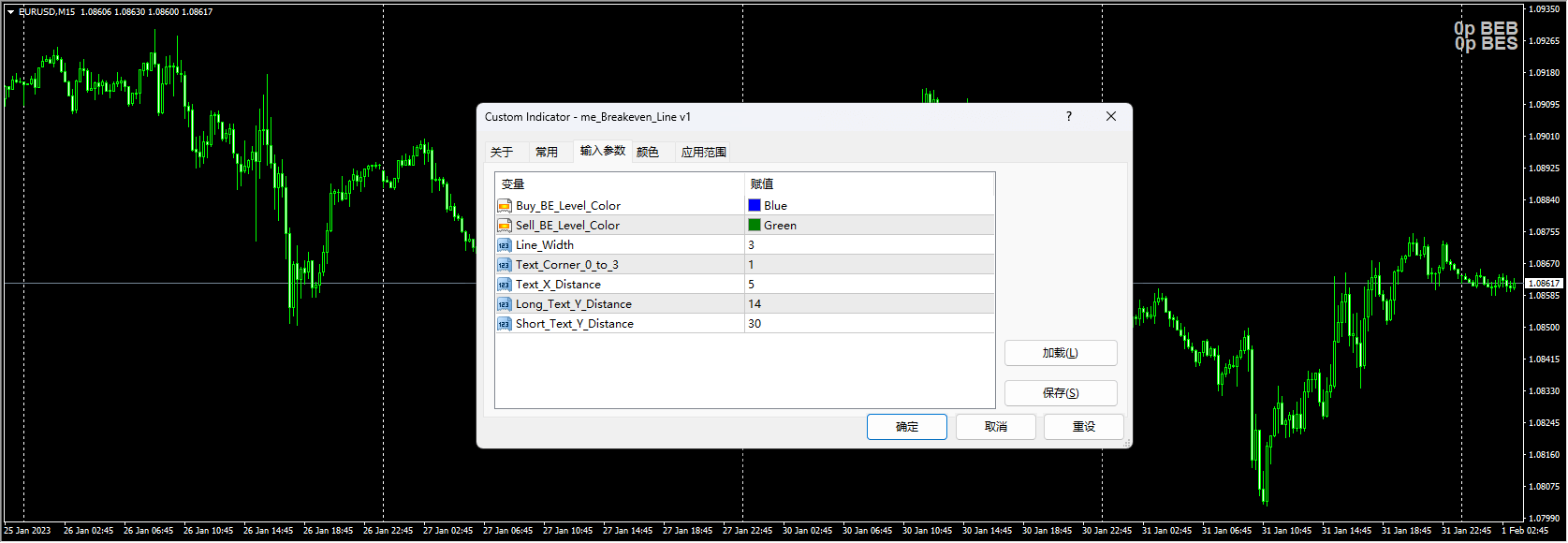1568x543 pixels.
Task: Click the 保存 save button
Action: coord(1060,393)
